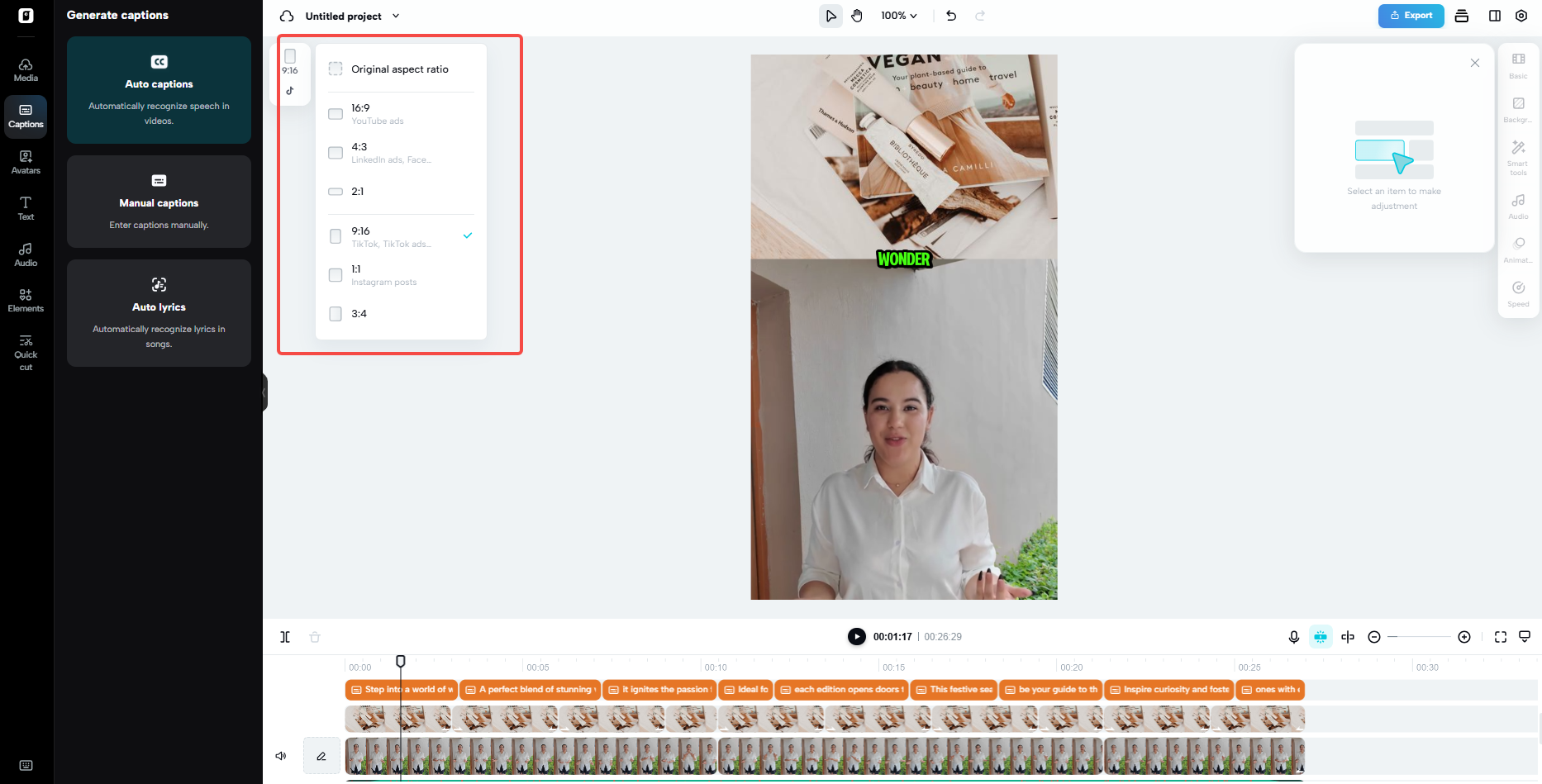Screen dimensions: 1542x784
Task: Open the Quick cut panel
Action: click(26, 350)
